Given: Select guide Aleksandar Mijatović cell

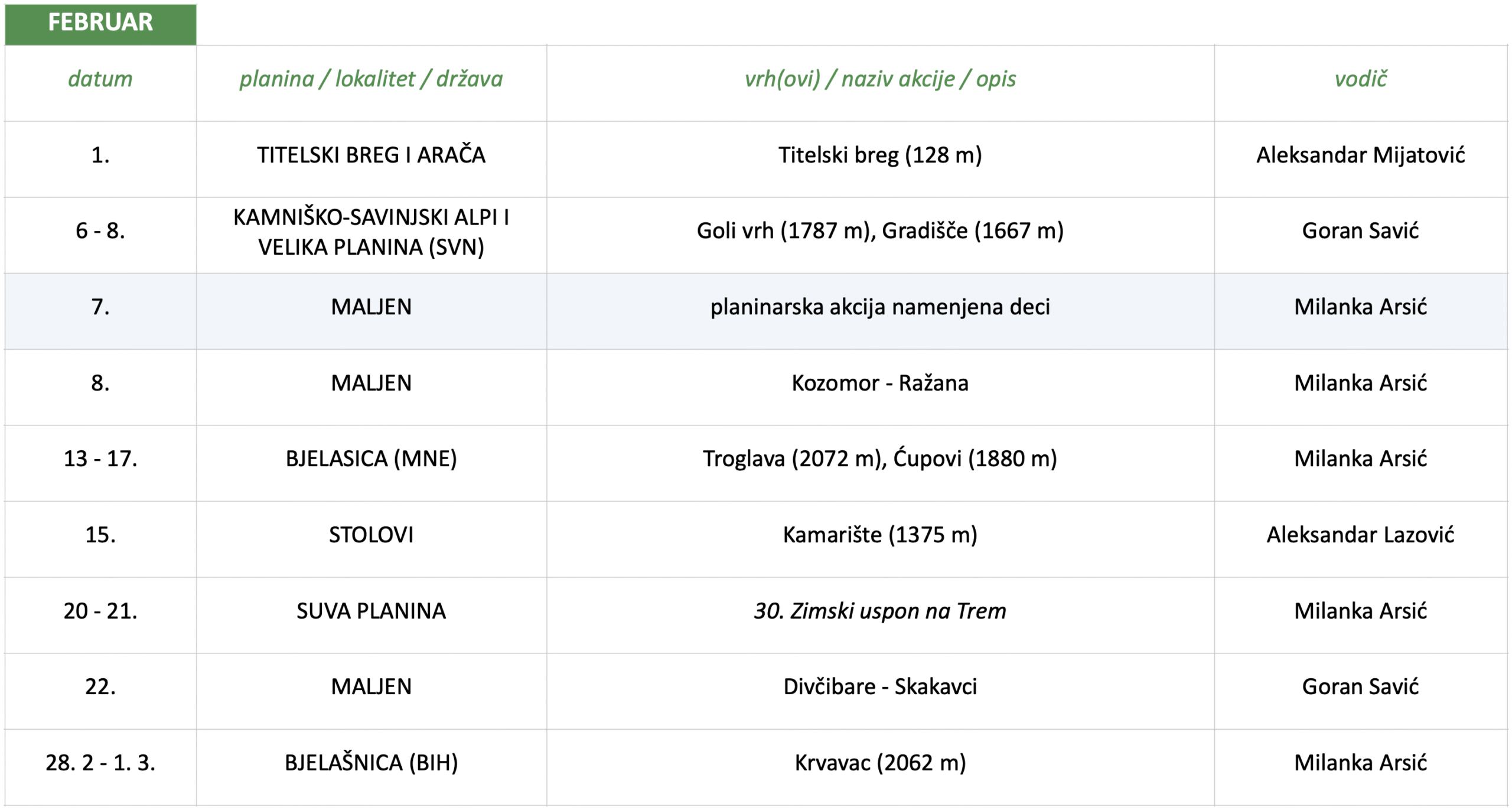Looking at the screenshot, I should pyautogui.click(x=1360, y=155).
